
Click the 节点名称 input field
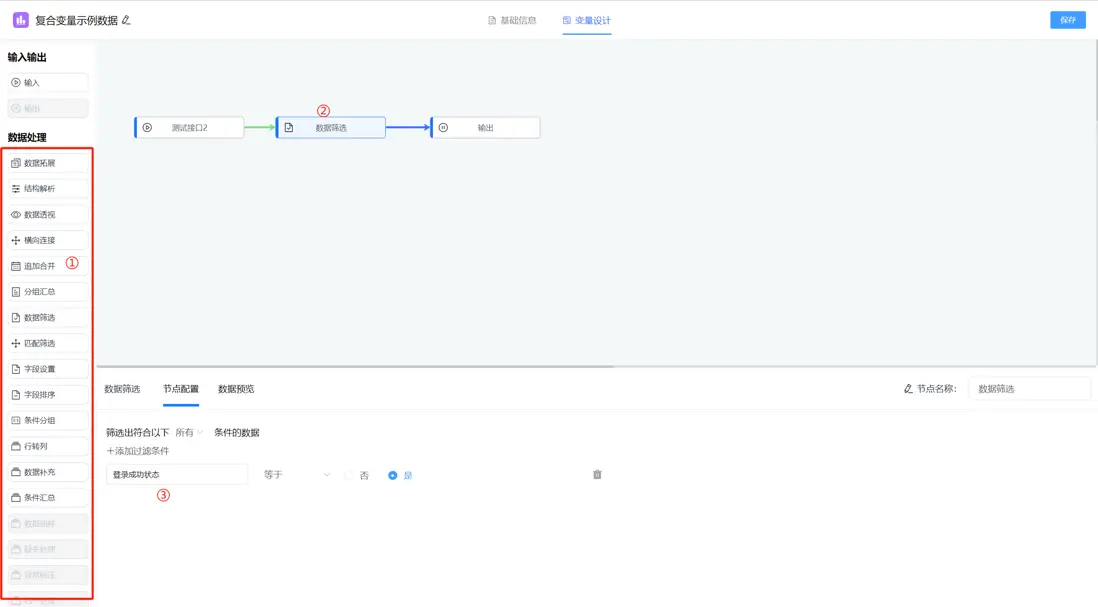pyautogui.click(x=1029, y=389)
